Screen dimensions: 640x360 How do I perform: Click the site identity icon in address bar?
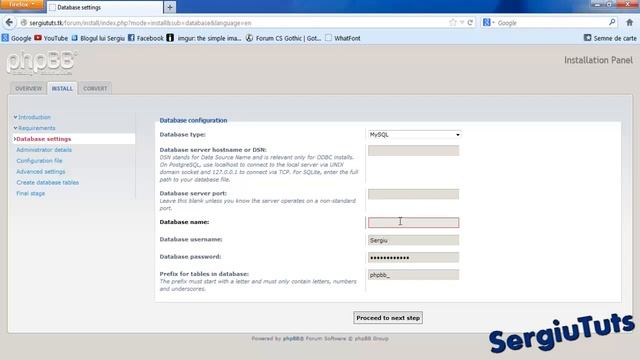coord(23,23)
